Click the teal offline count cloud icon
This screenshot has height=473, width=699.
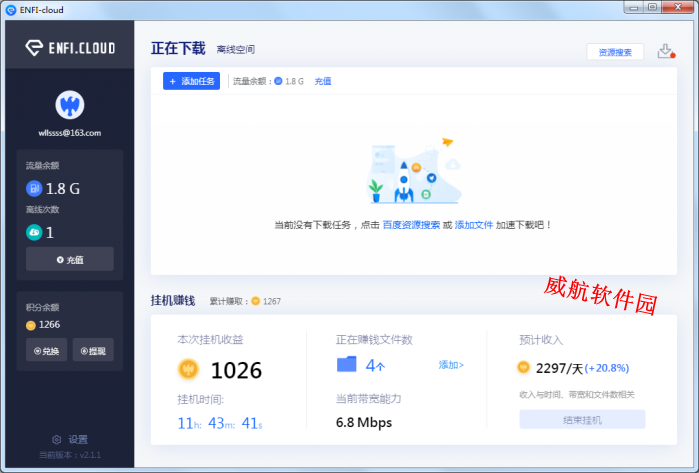34,232
